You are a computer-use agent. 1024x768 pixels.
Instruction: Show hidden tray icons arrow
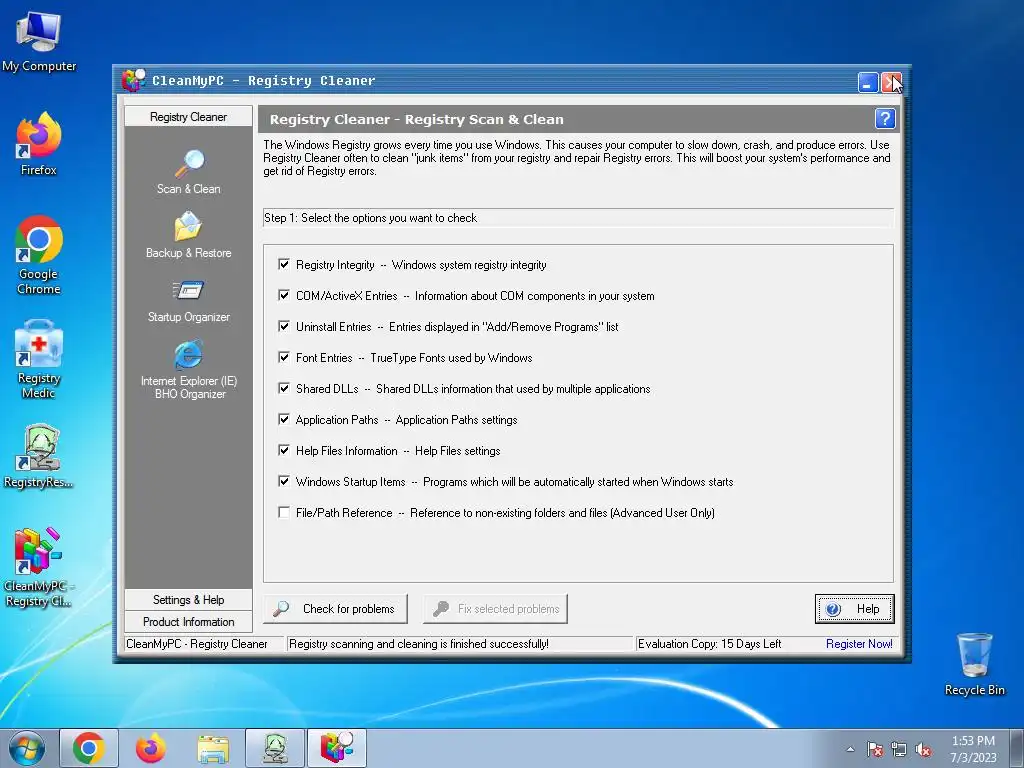click(x=850, y=750)
